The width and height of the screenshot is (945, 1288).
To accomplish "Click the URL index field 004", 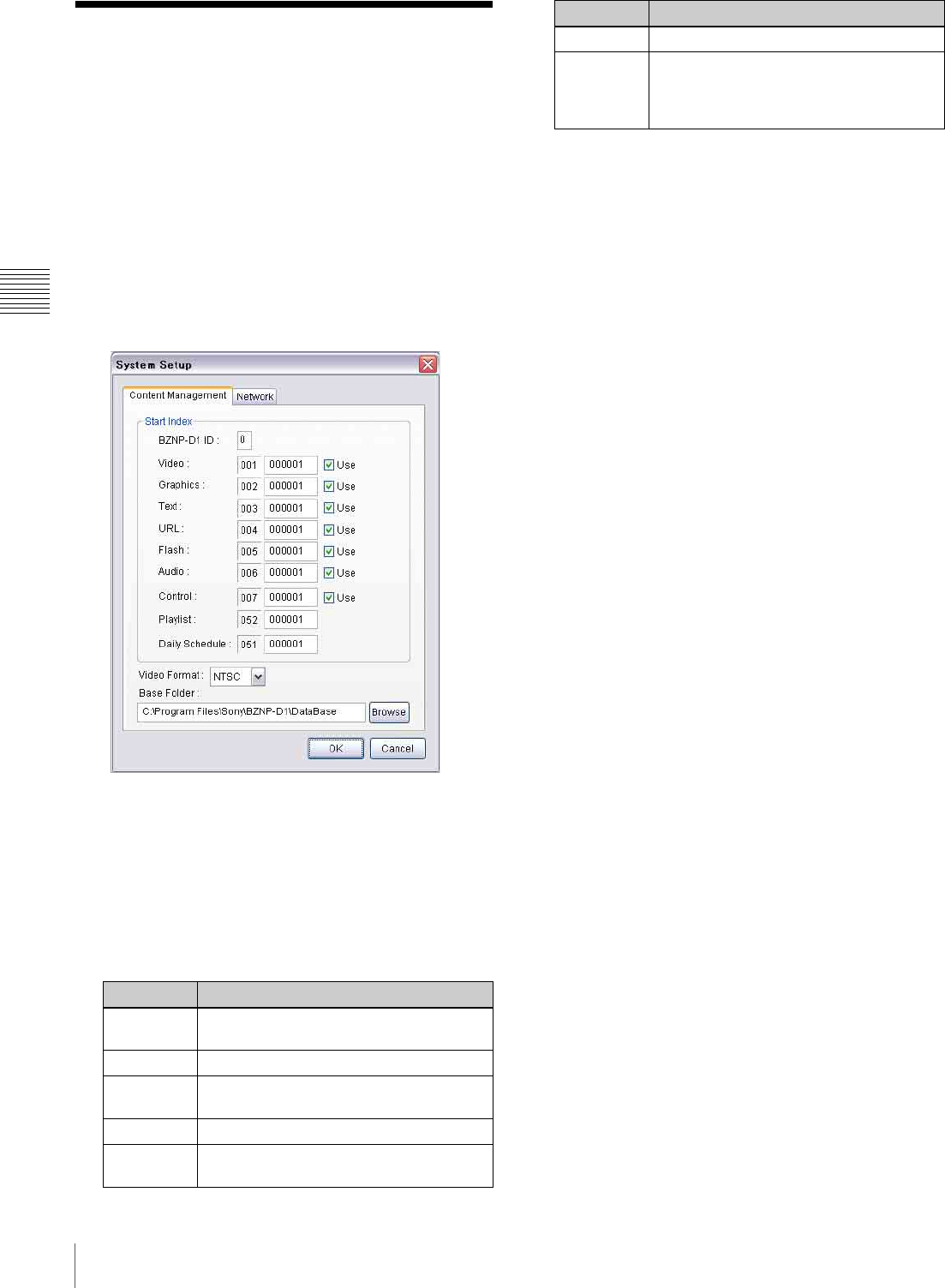I will [249, 530].
